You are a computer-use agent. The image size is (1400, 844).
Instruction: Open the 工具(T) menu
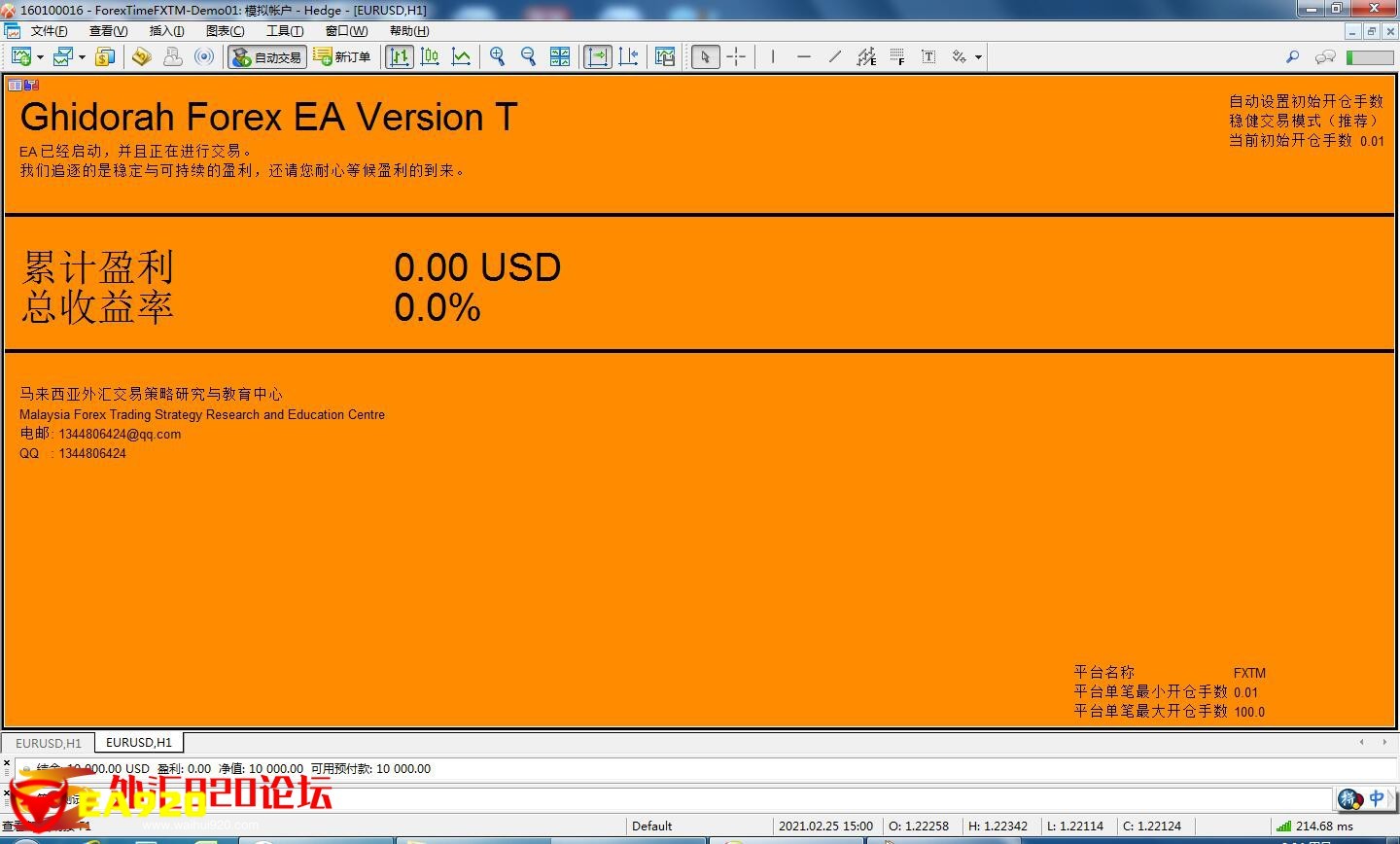click(285, 31)
